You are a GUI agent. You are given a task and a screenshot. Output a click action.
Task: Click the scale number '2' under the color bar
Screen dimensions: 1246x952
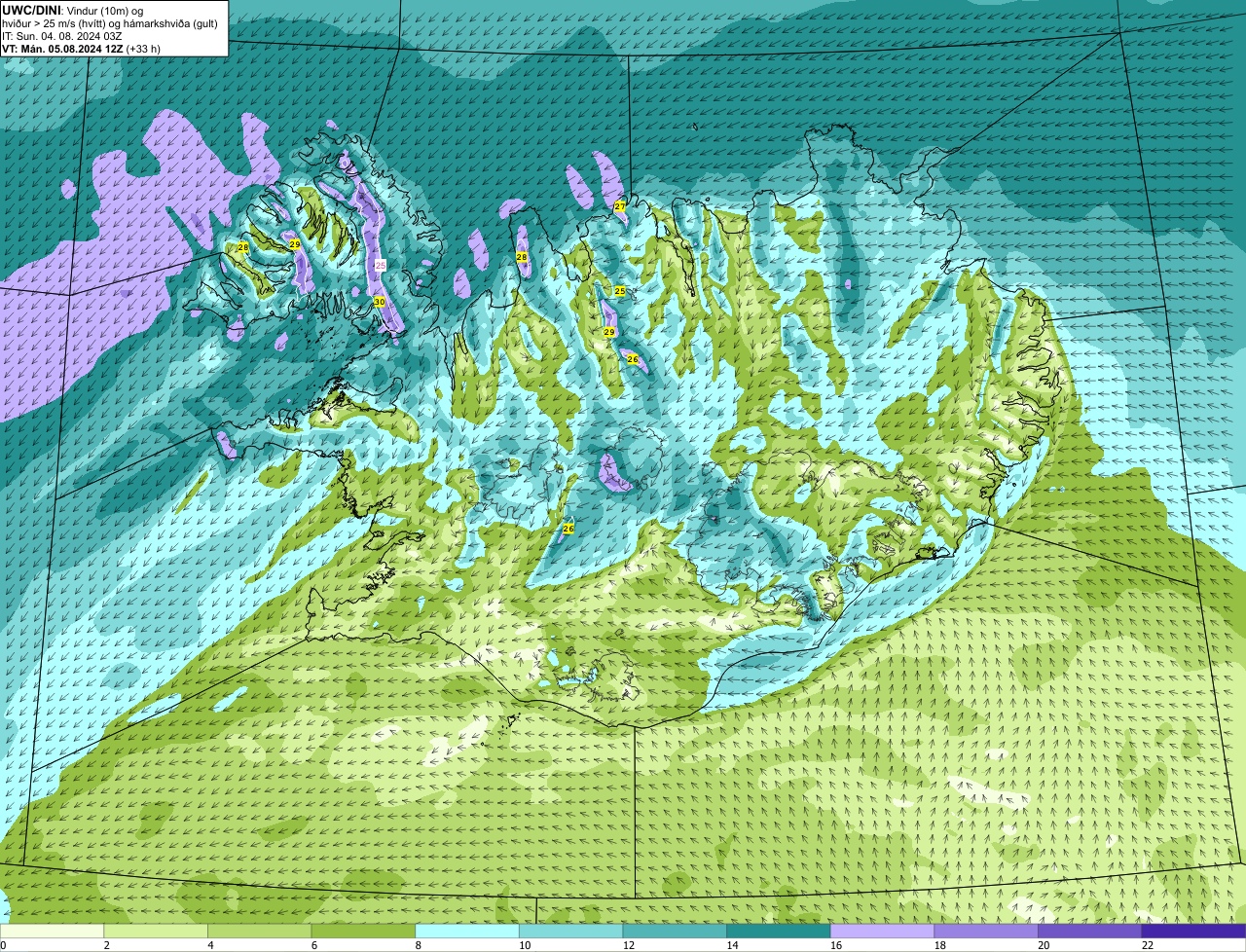(107, 945)
